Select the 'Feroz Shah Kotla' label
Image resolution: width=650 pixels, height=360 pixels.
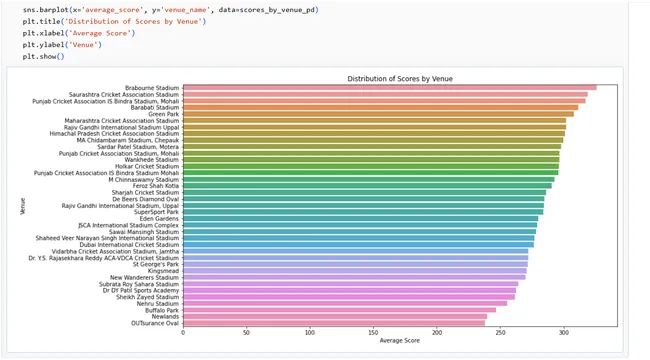click(156, 186)
